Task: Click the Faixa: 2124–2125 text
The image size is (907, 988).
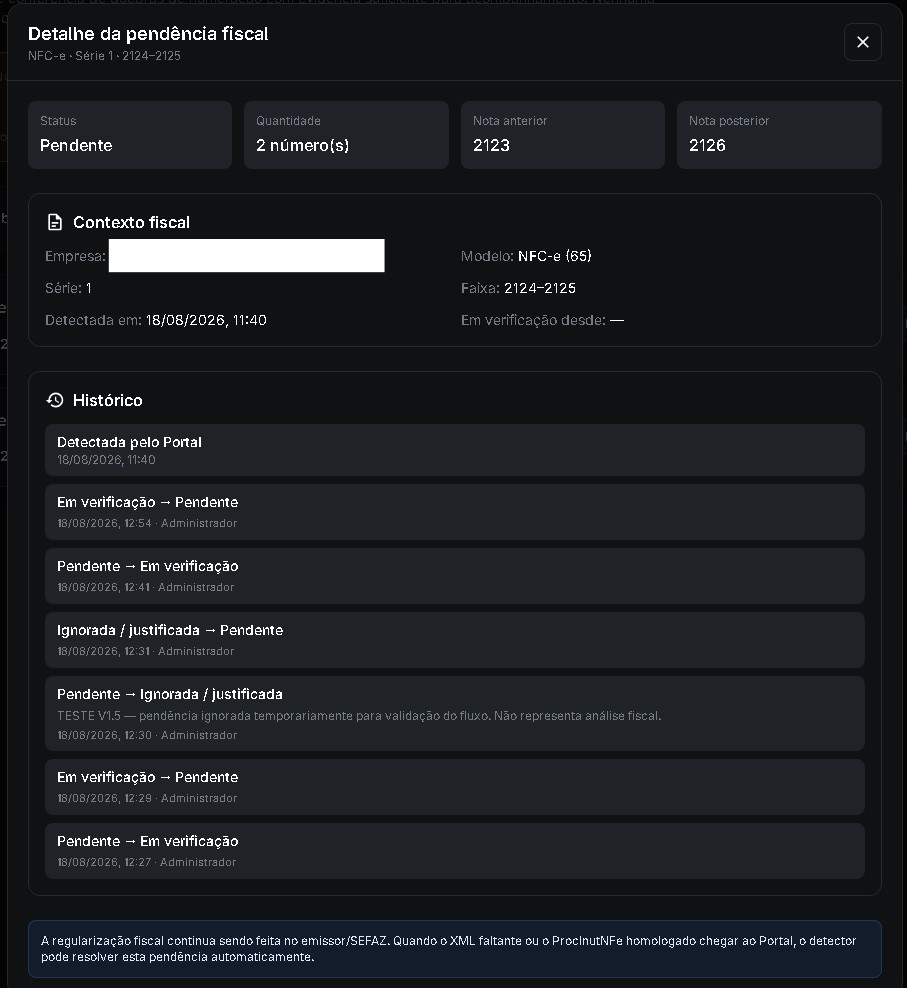Action: pyautogui.click(x=518, y=288)
